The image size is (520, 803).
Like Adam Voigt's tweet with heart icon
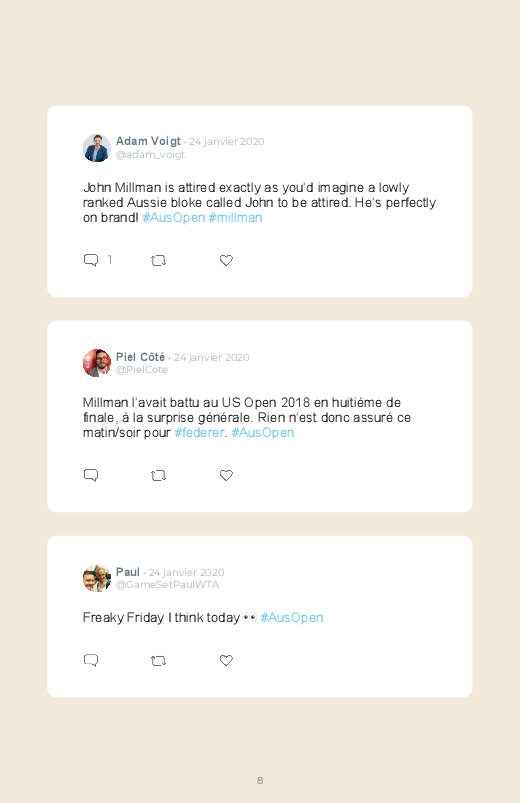click(x=226, y=260)
